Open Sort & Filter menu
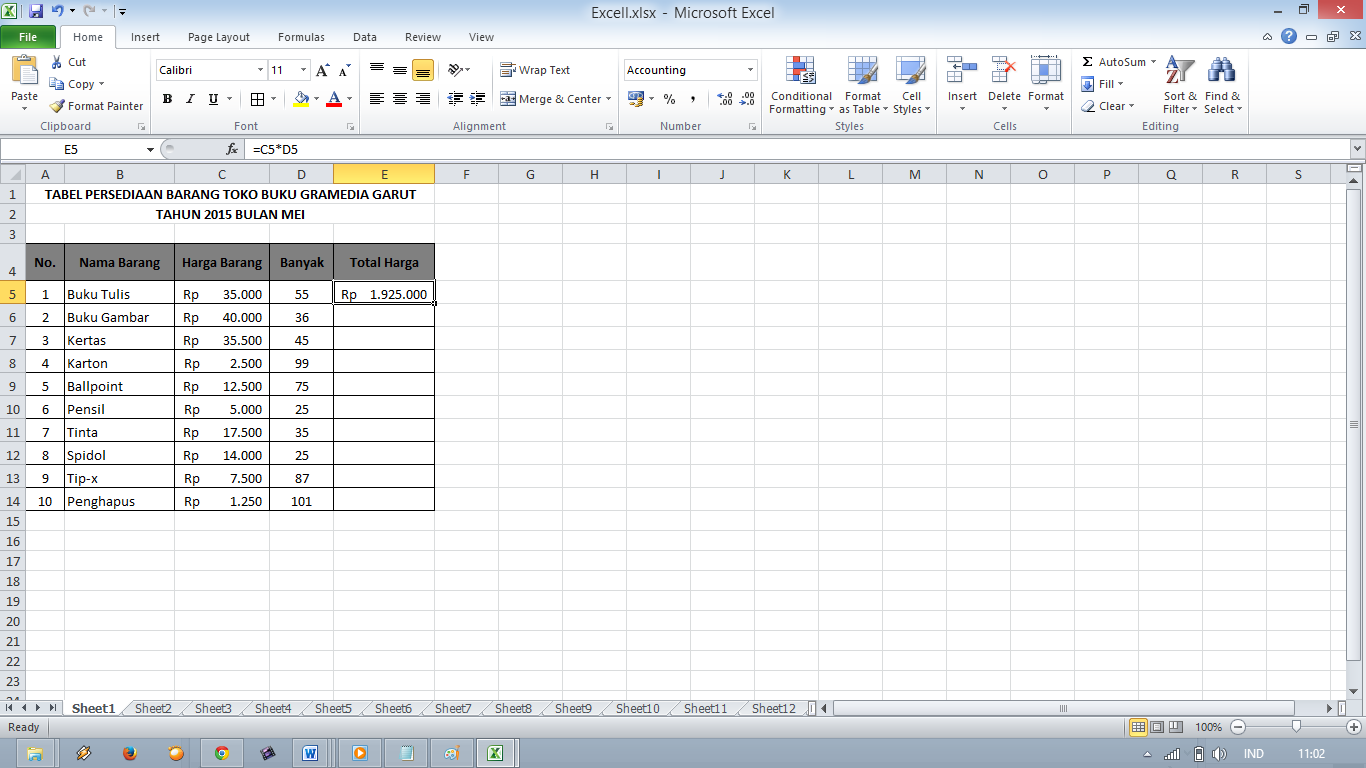 [1180, 85]
